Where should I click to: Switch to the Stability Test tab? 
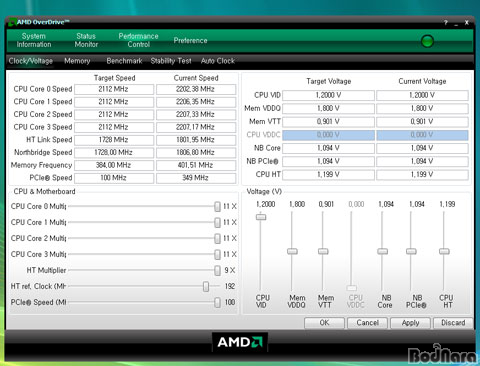171,61
